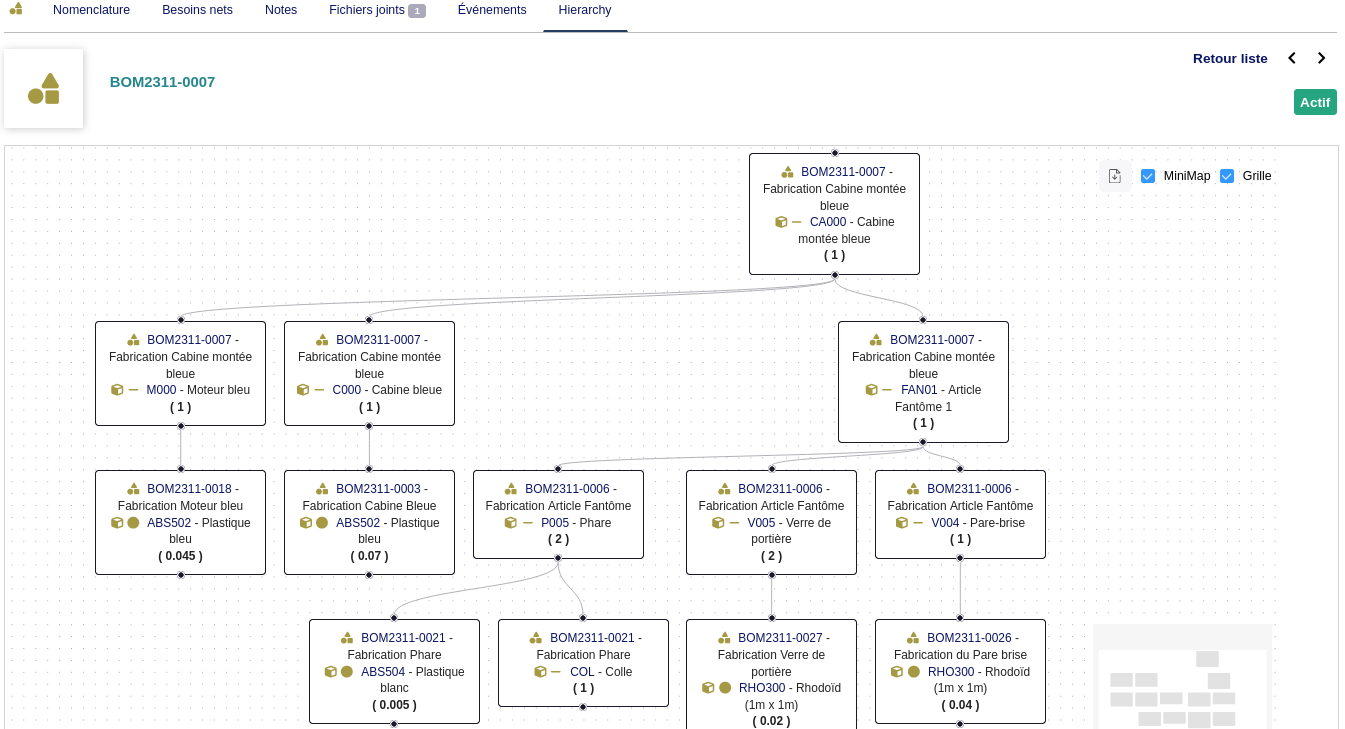This screenshot has height=729, width=1345.
Task: Click bottom connector handle of P005 Phare node
Action: 558,558
